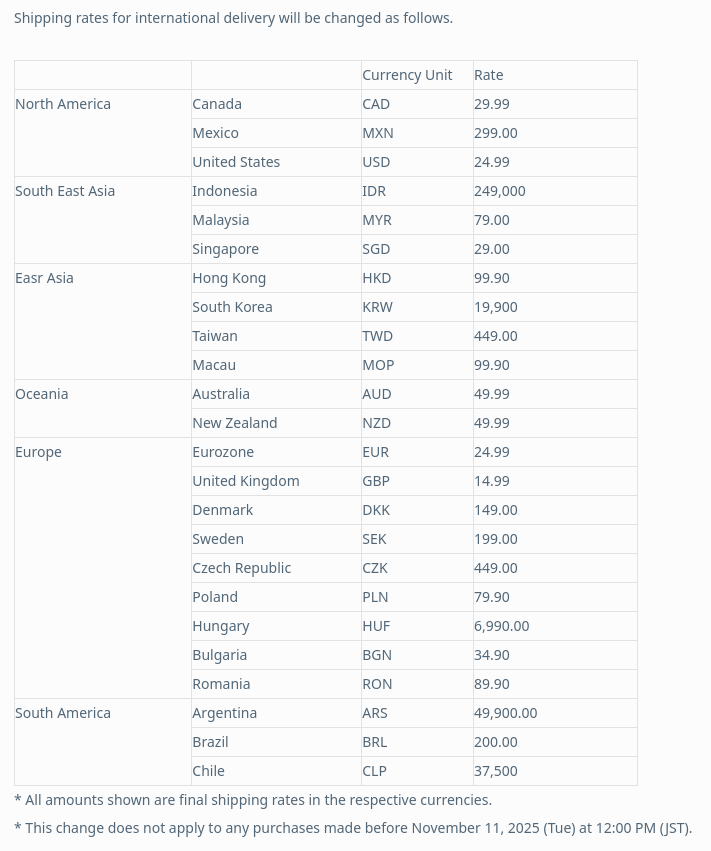The height and width of the screenshot is (851, 711).
Task: Click the USD currency code
Action: [x=376, y=162]
